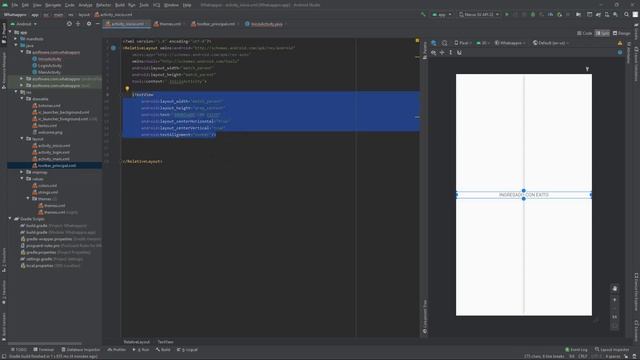This screenshot has height=360, width=640.
Task: Click the Make Project hammer icon
Action: 423,14
